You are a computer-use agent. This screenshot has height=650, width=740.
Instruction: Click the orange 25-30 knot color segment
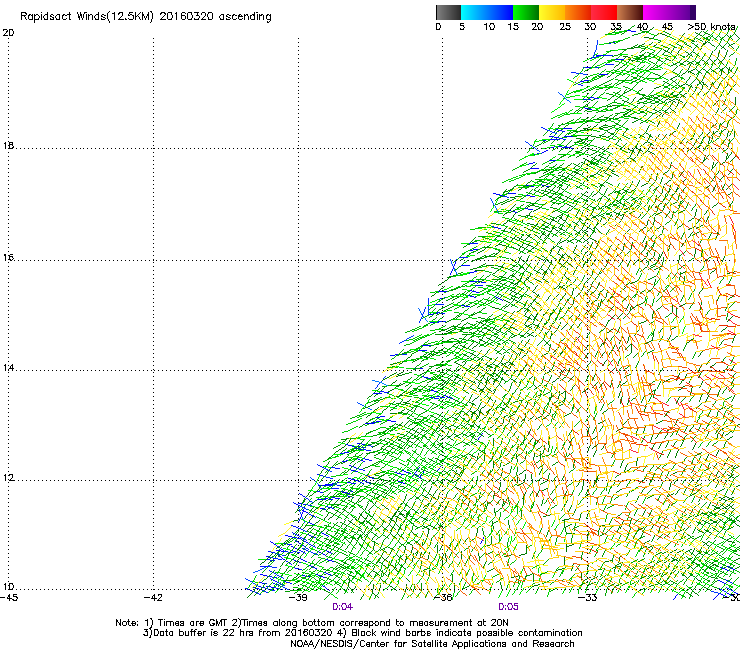click(x=578, y=12)
